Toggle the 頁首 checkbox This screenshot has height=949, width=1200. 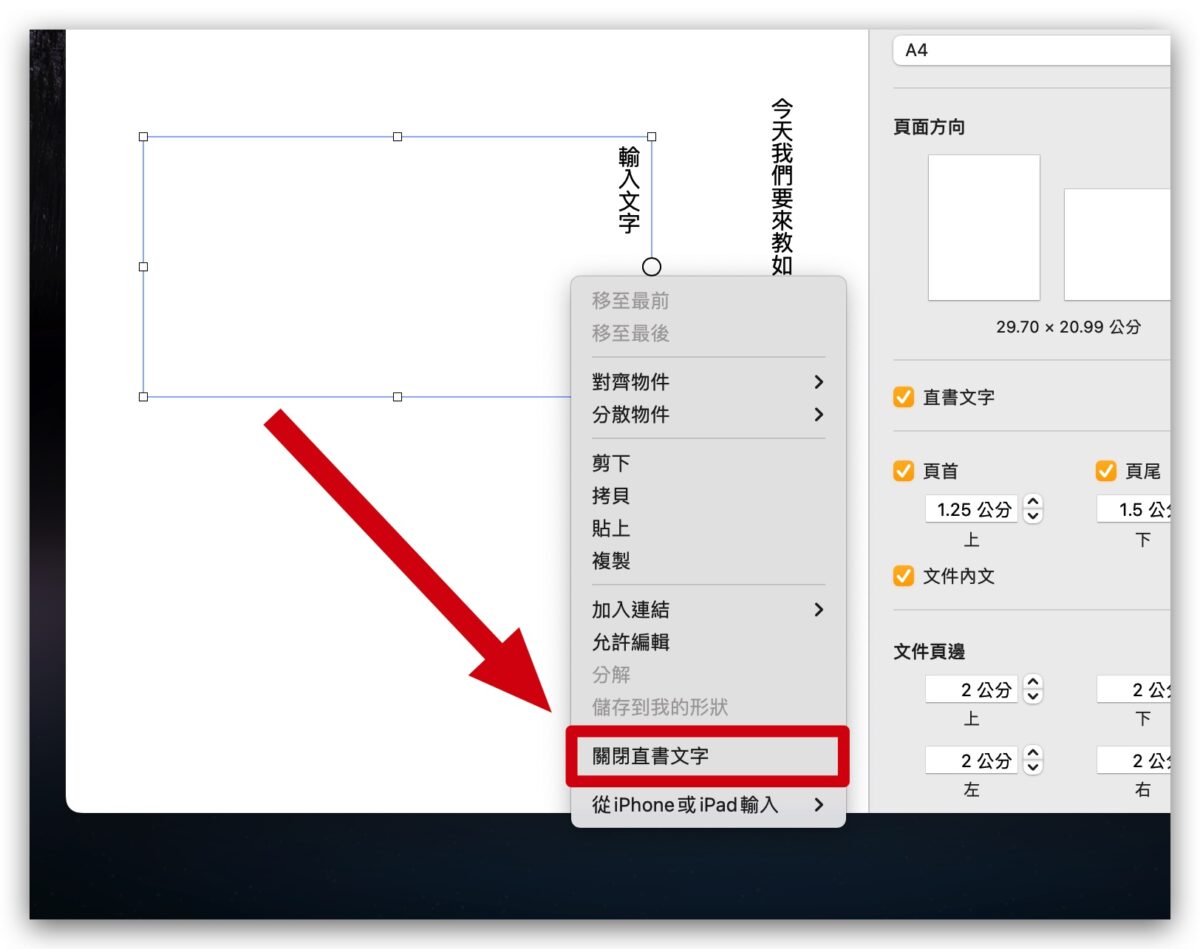[904, 470]
